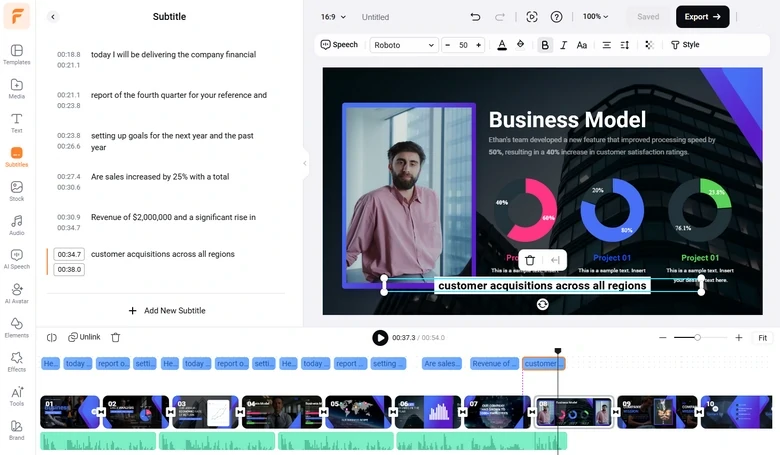Open the Roboto font dropdown

[x=404, y=45]
